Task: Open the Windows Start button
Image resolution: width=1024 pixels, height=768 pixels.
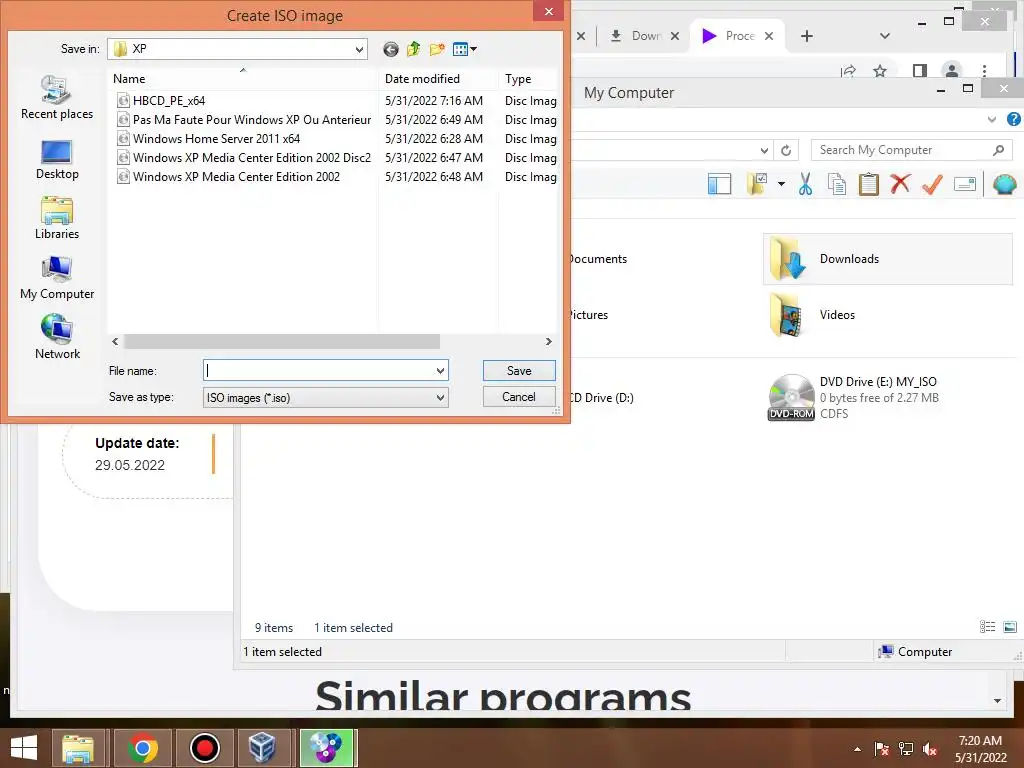Action: (x=24, y=748)
